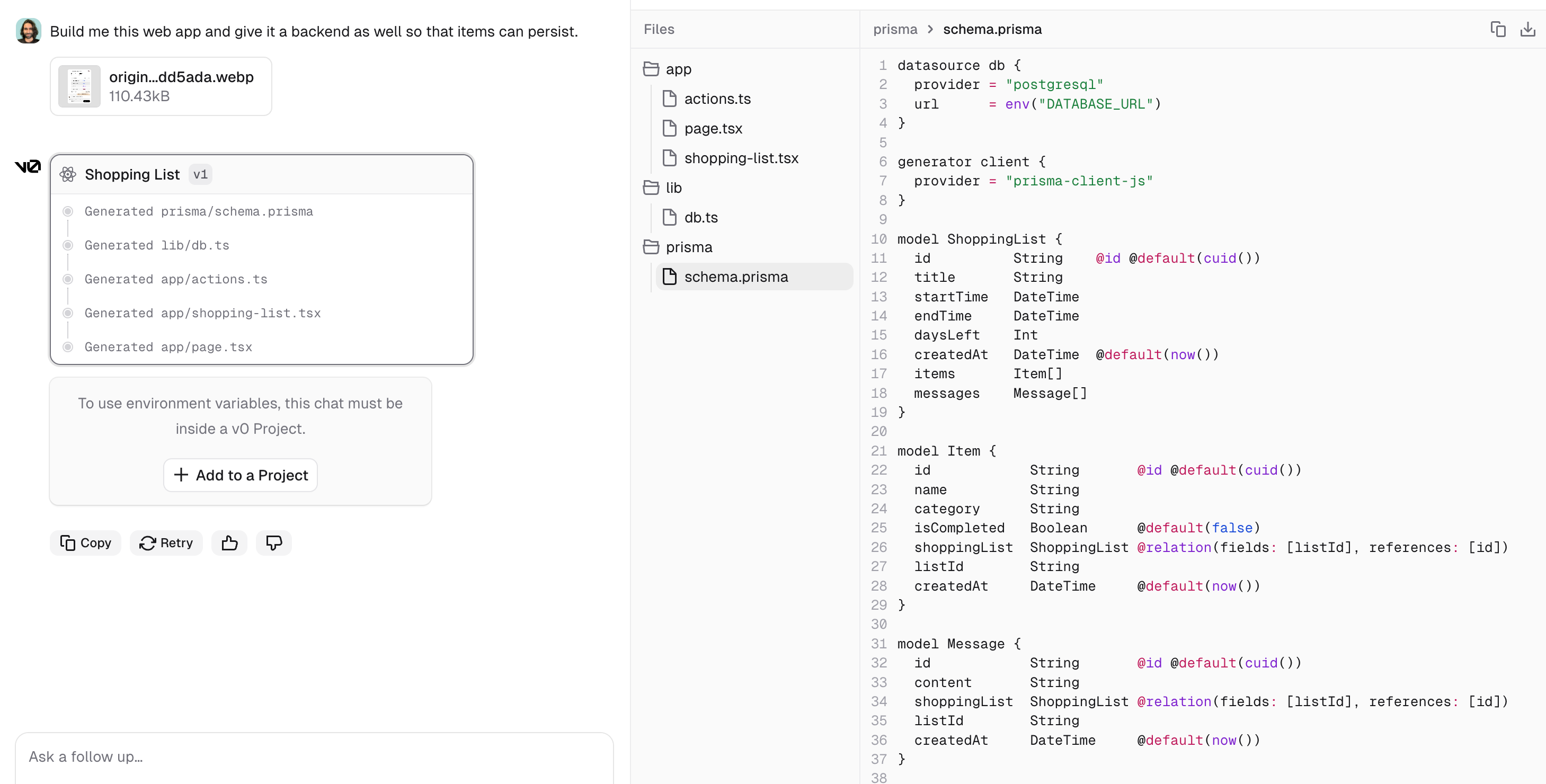Image resolution: width=1546 pixels, height=784 pixels.
Task: Click the Add to a Project button
Action: [240, 475]
